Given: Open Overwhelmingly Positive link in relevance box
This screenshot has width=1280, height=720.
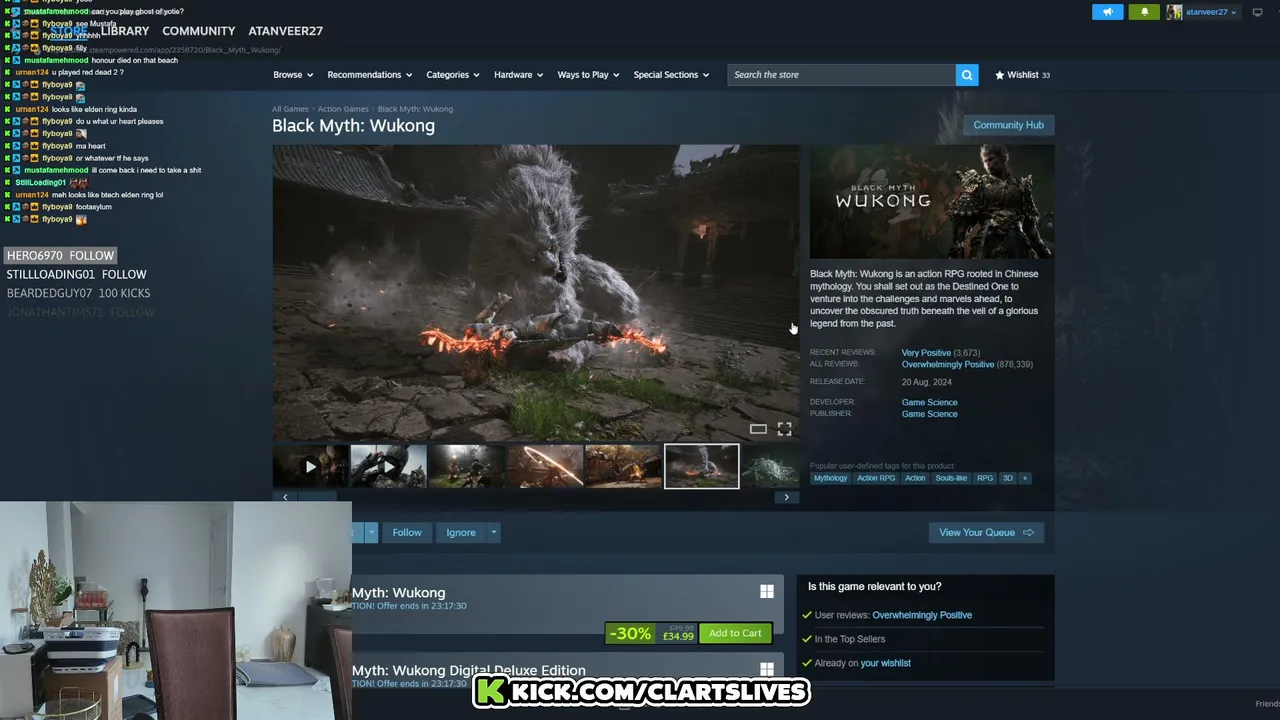Looking at the screenshot, I should (922, 615).
